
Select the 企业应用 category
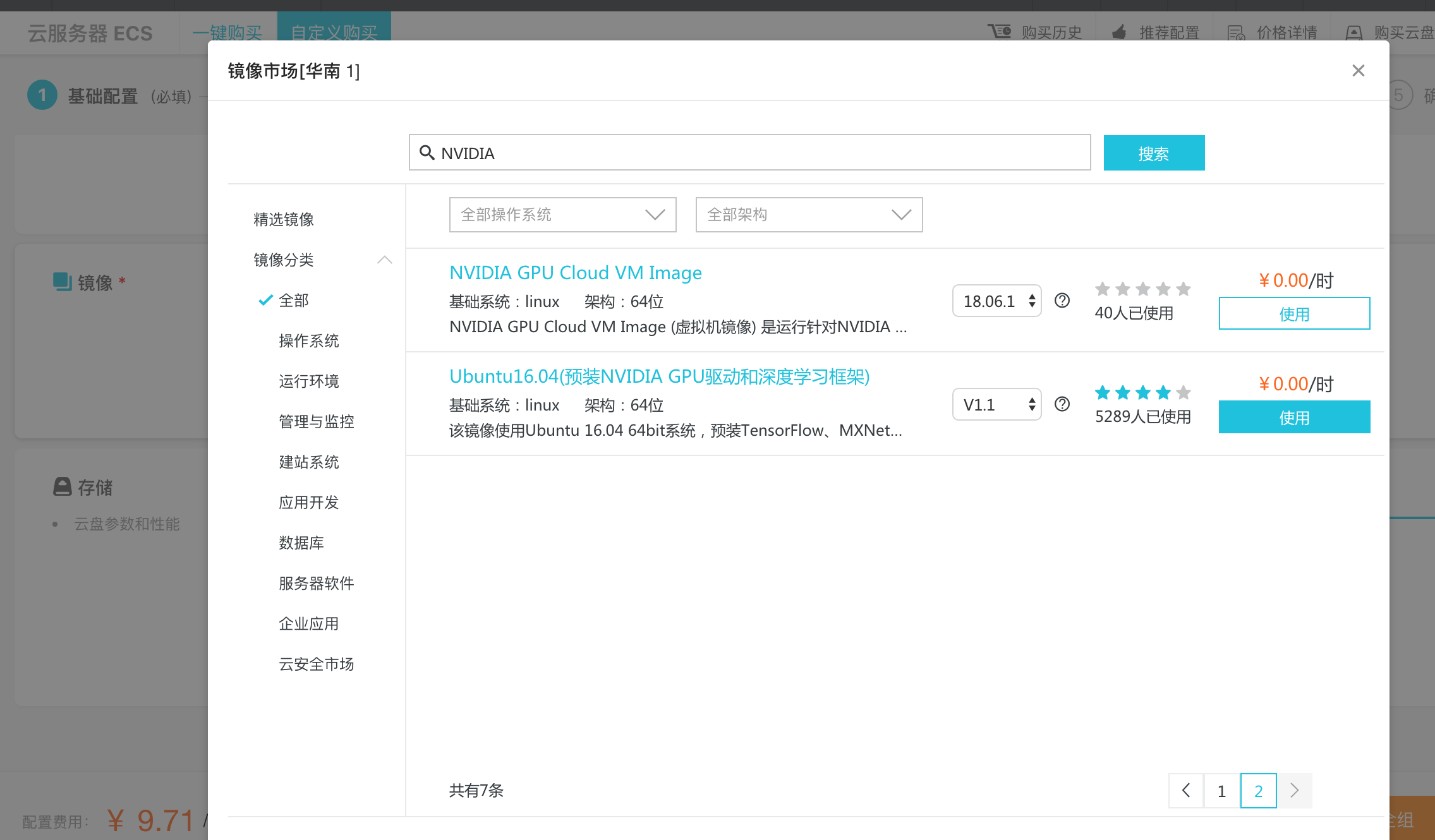(309, 623)
